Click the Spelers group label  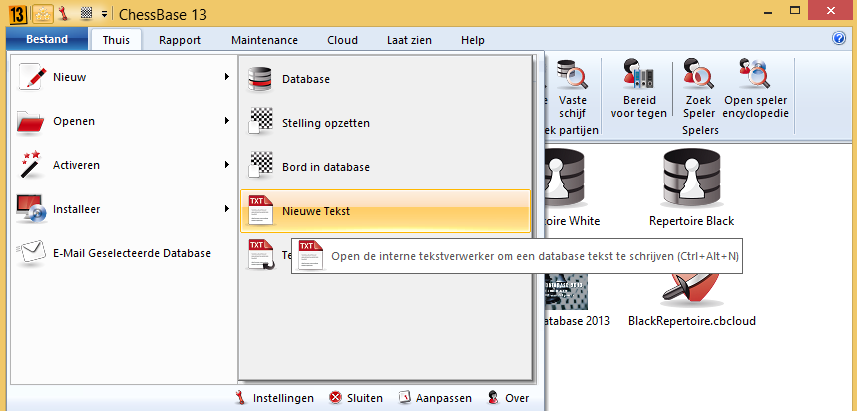tap(700, 131)
